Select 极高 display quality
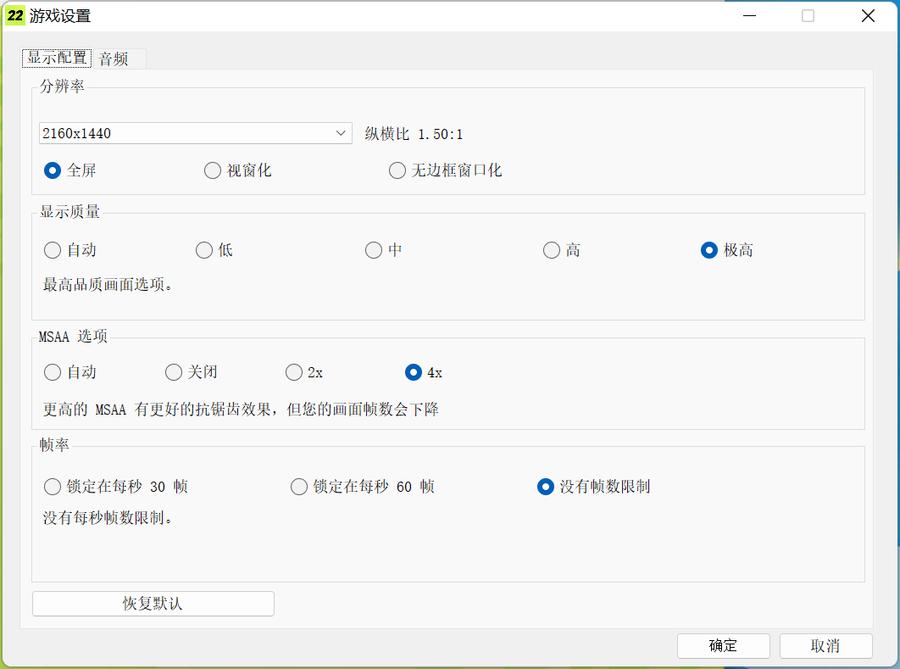Image resolution: width=900 pixels, height=669 pixels. 709,250
